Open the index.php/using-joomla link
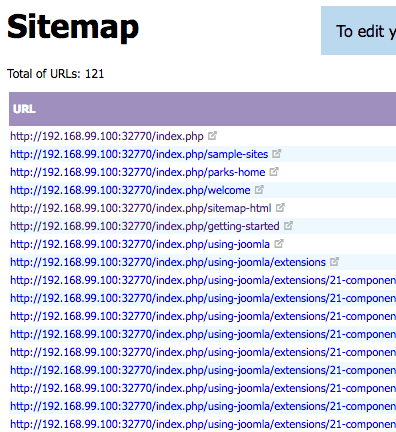This screenshot has width=396, height=432. pyautogui.click(x=140, y=244)
